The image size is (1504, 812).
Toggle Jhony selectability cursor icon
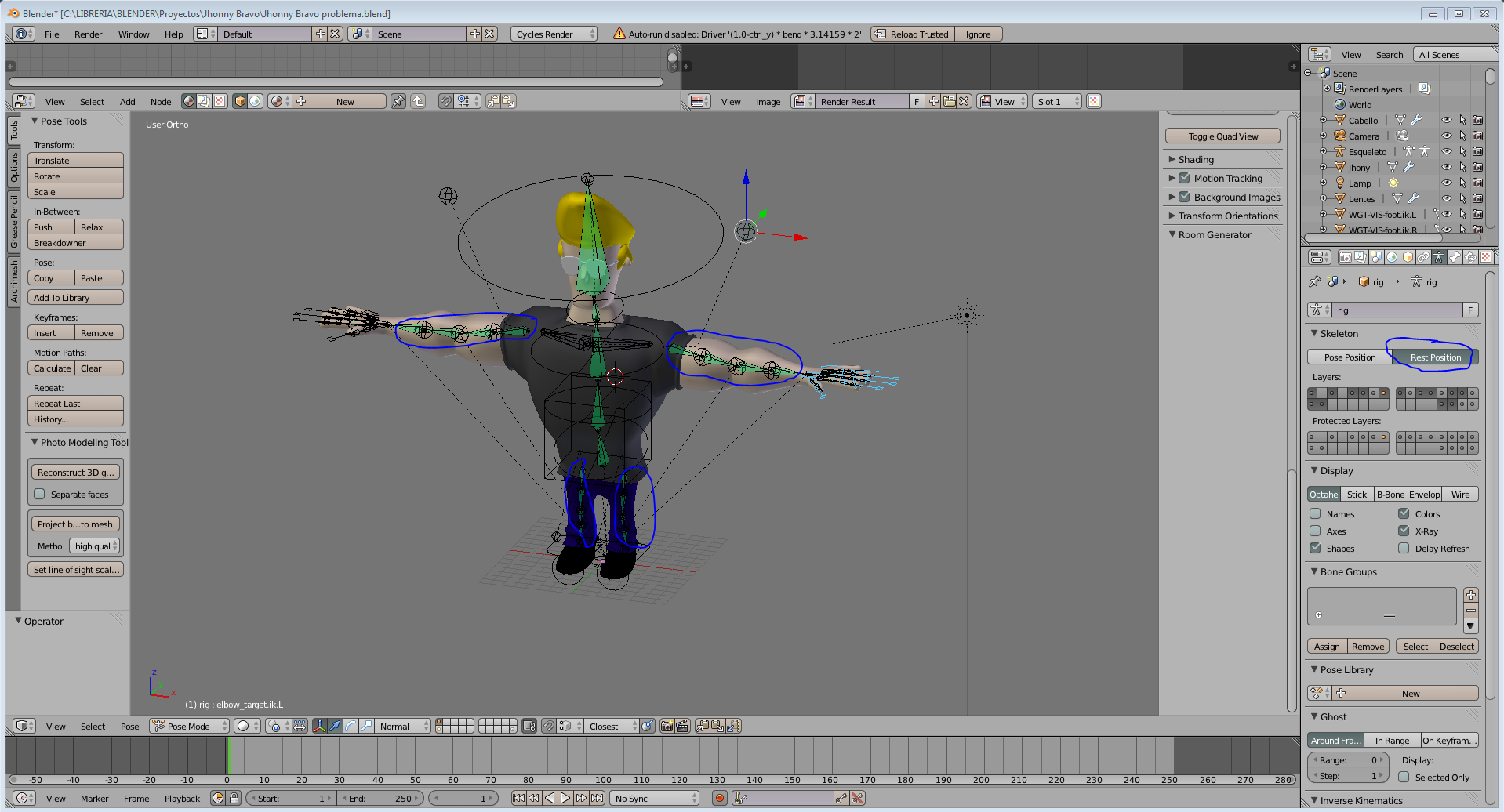click(1462, 167)
